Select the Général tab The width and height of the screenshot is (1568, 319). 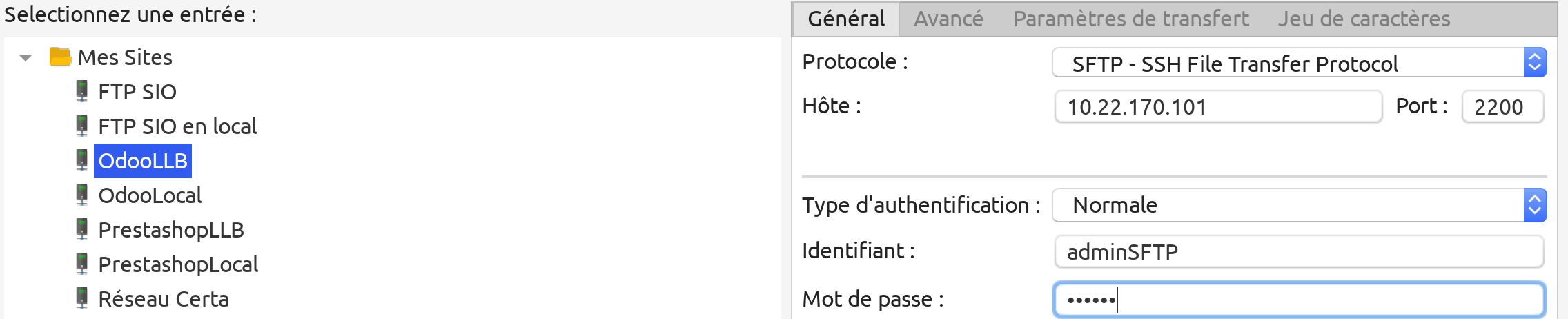point(846,19)
